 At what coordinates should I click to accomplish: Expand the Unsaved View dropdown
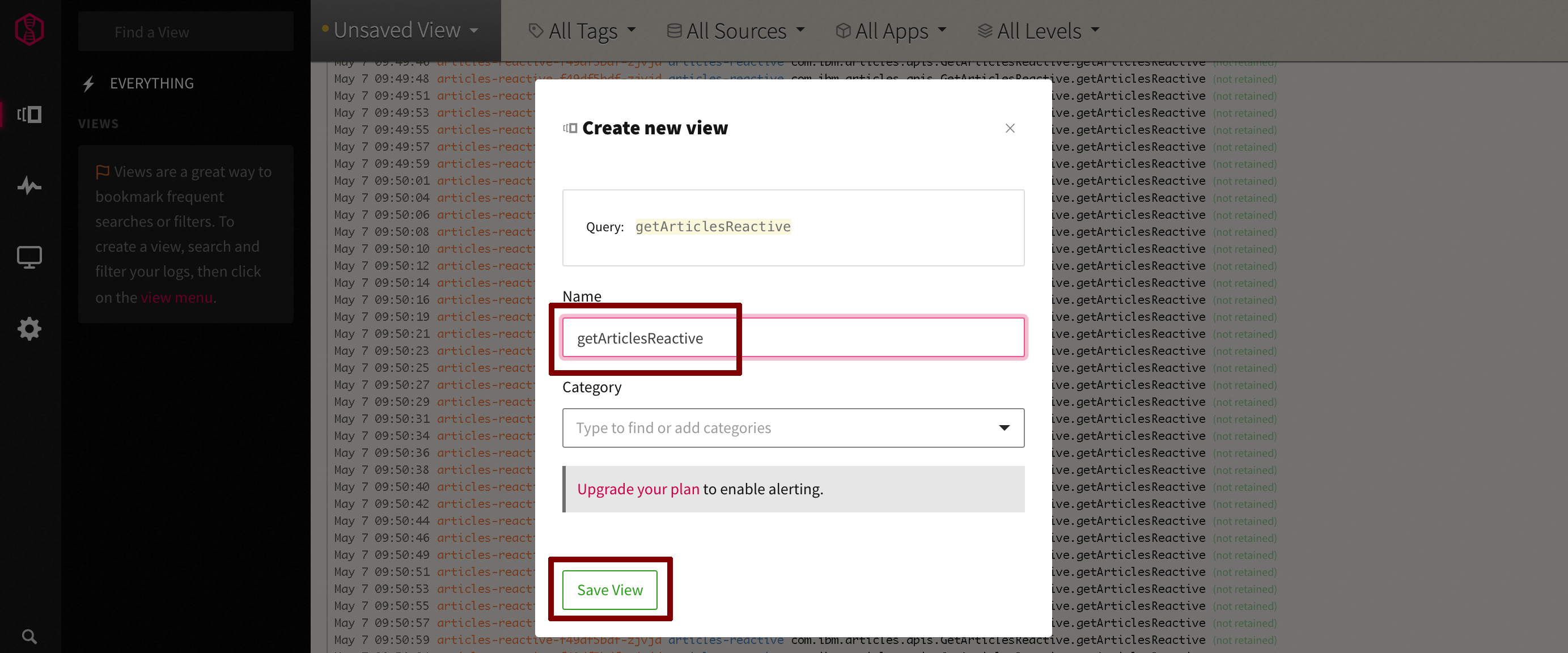pos(400,31)
